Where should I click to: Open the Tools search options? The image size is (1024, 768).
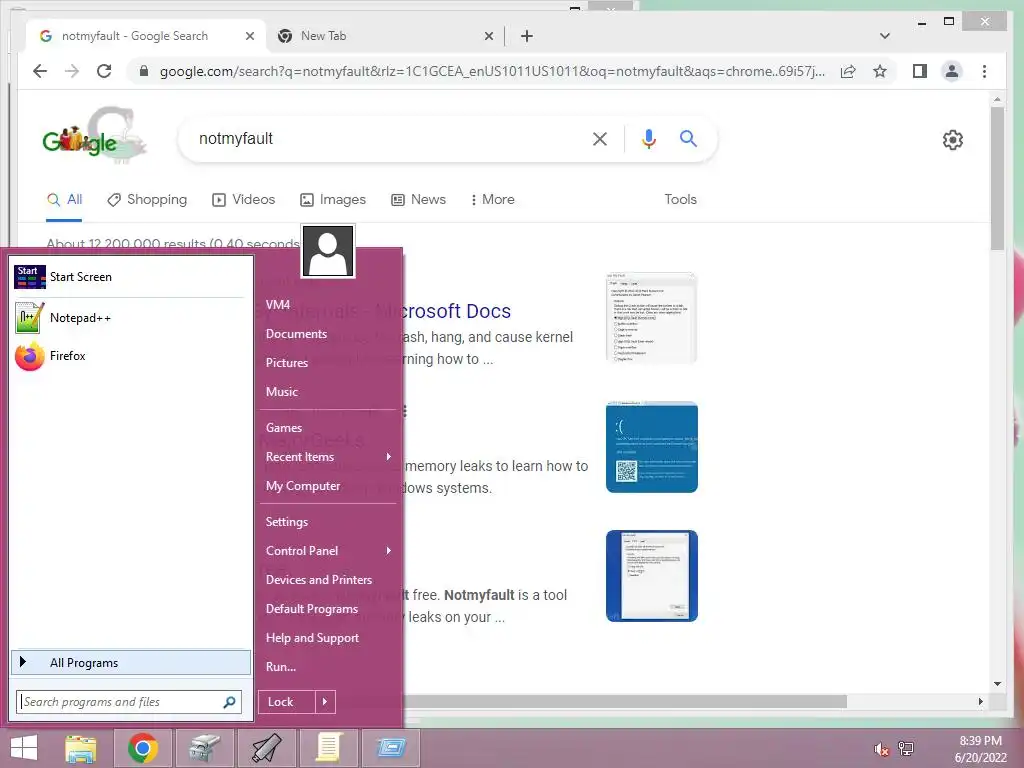tap(680, 200)
